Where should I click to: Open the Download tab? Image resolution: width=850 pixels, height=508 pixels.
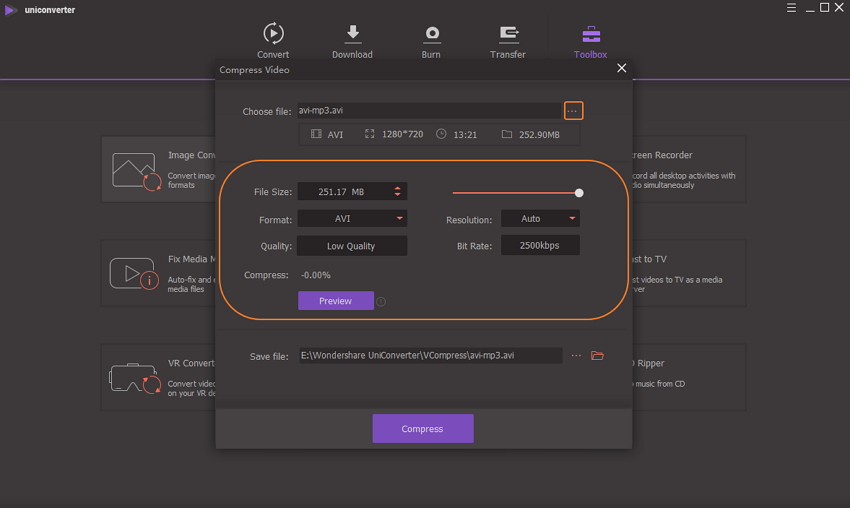[352, 41]
